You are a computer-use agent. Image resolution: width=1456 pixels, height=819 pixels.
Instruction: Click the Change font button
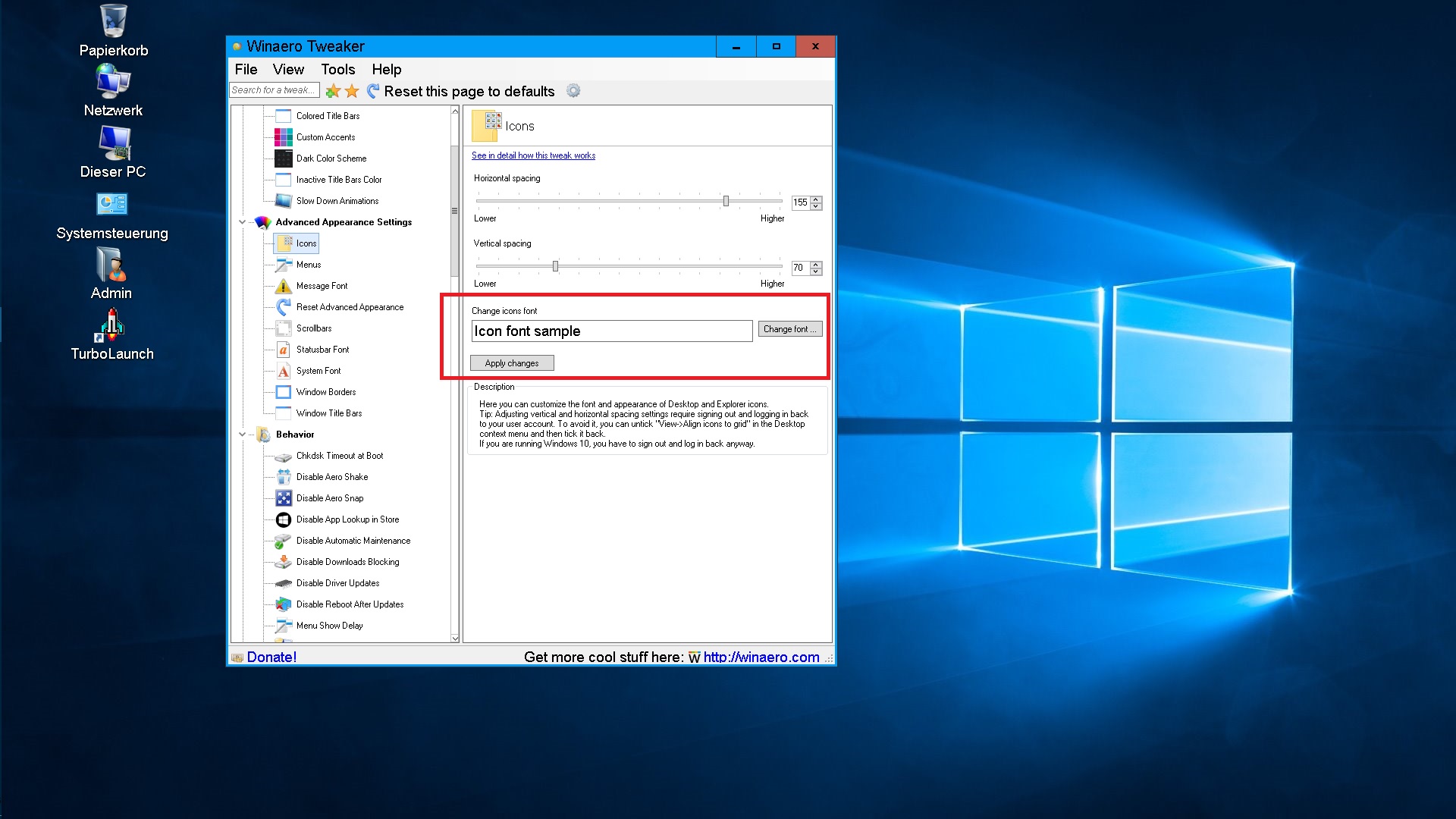click(789, 329)
